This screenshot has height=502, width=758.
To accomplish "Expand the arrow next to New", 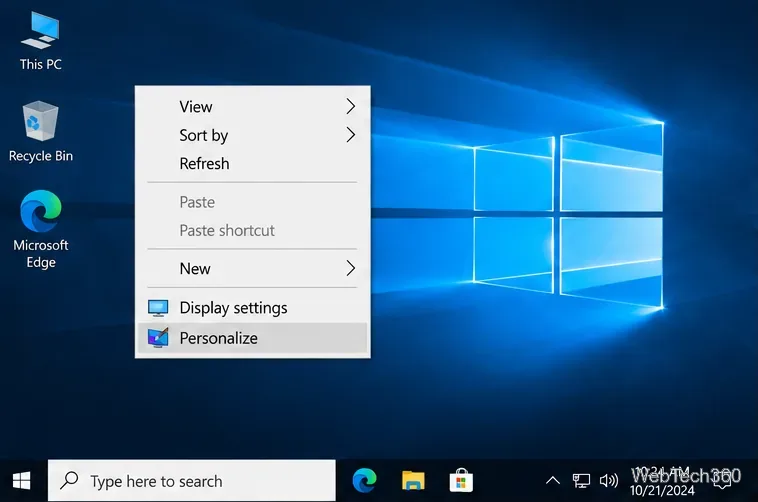I will [351, 268].
